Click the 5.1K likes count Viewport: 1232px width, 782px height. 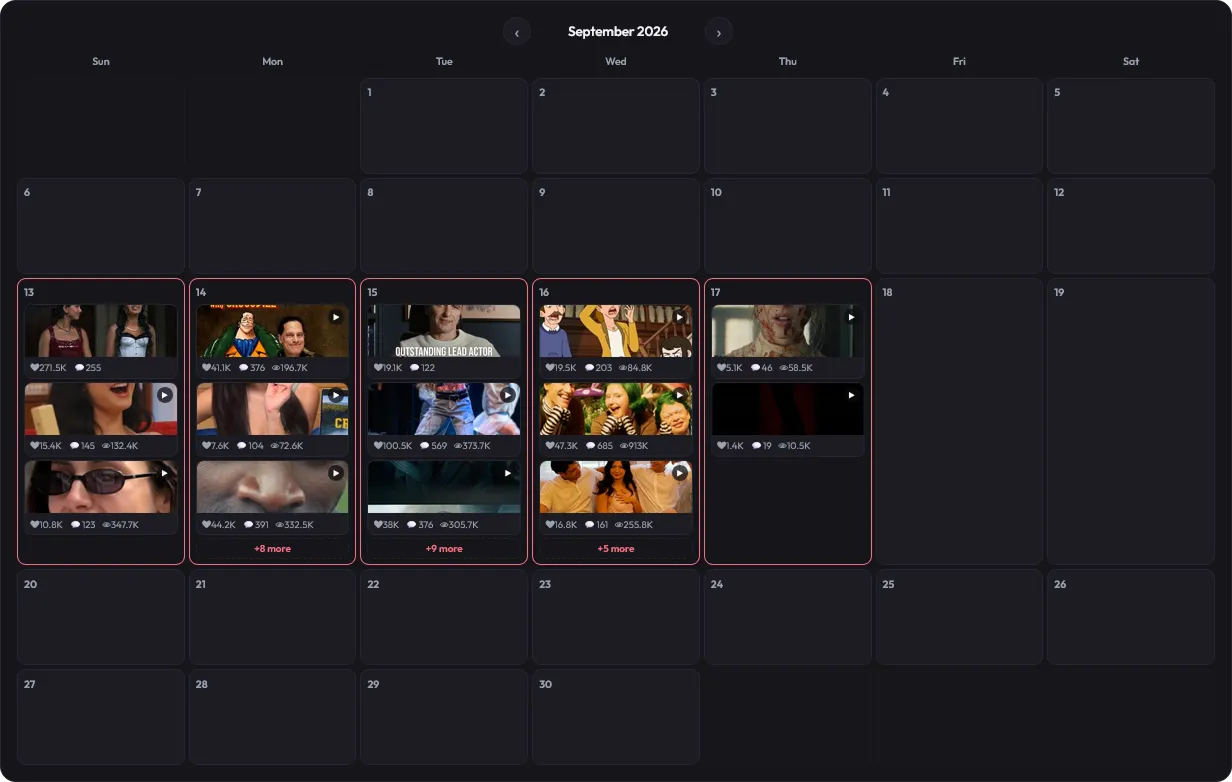tap(735, 368)
